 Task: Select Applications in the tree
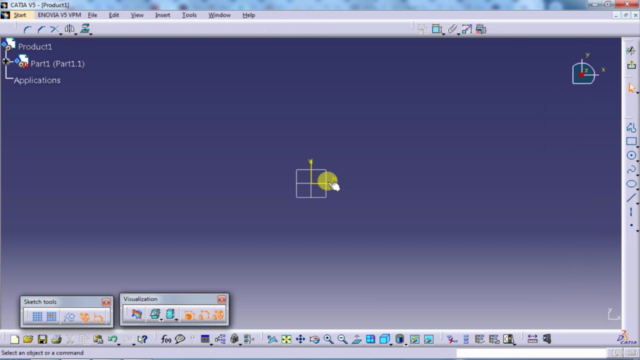pyautogui.click(x=37, y=80)
